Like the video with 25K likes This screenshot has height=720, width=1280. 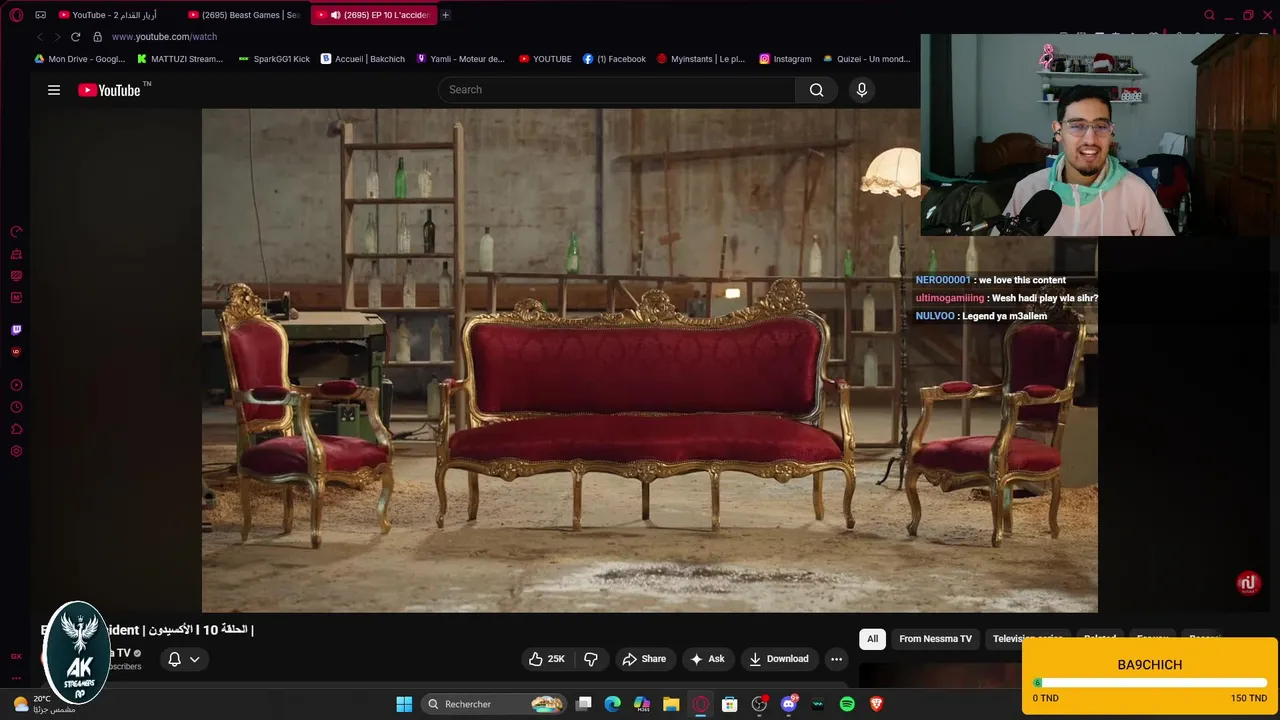point(547,659)
